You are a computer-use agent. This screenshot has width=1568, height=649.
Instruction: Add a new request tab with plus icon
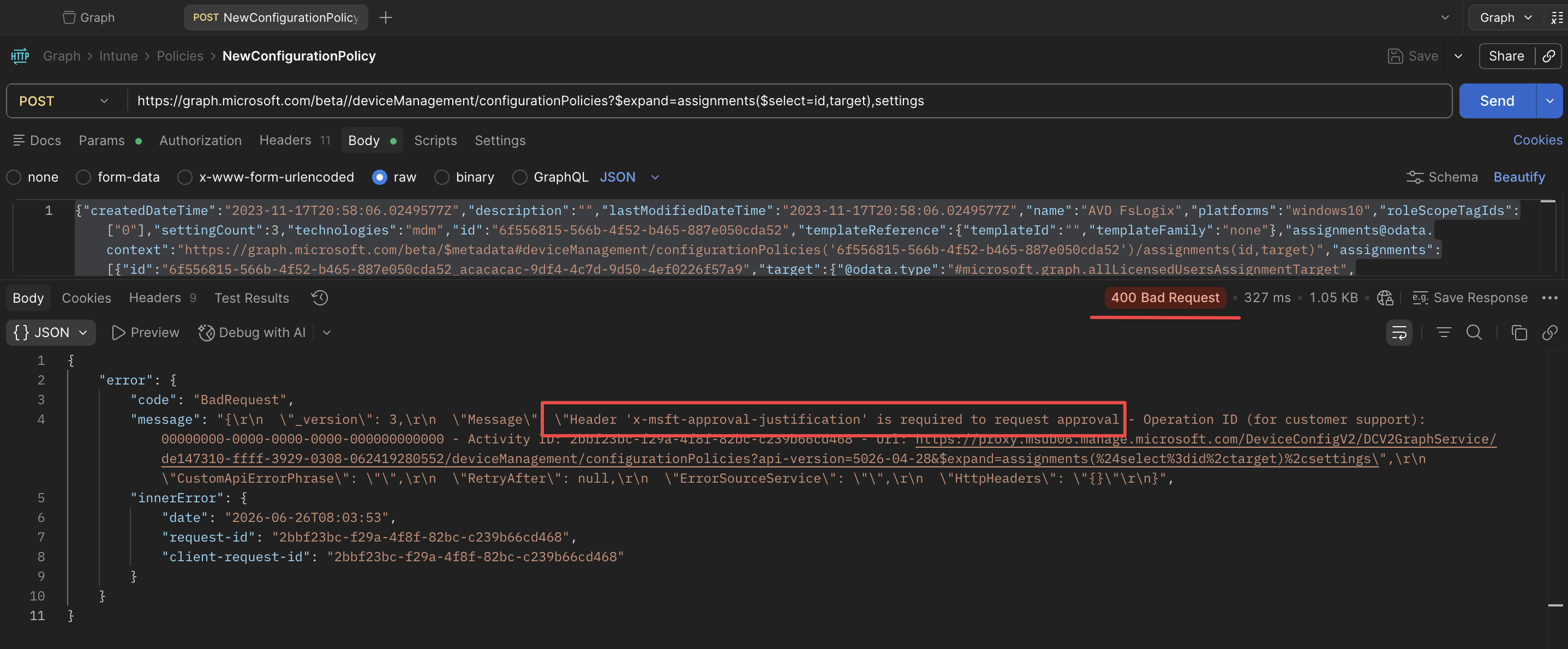(x=385, y=17)
